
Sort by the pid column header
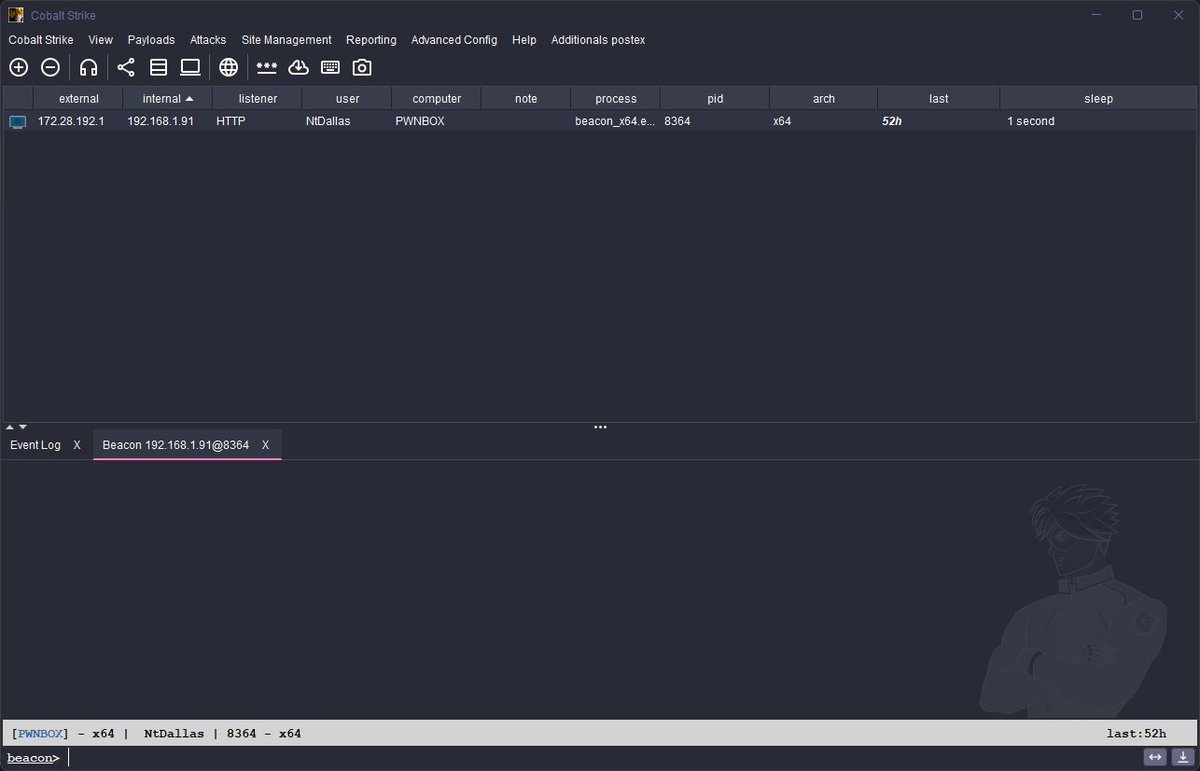[x=714, y=98]
